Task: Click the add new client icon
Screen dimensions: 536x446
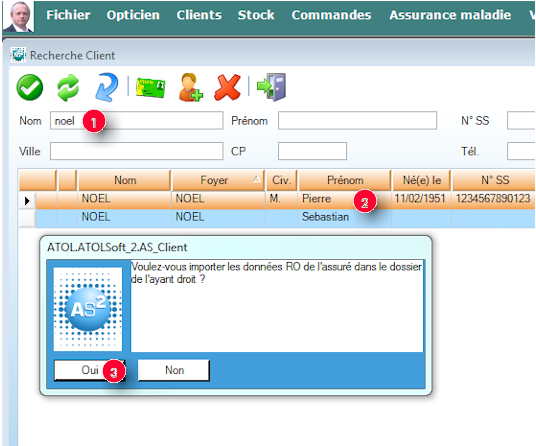Action: coord(190,87)
